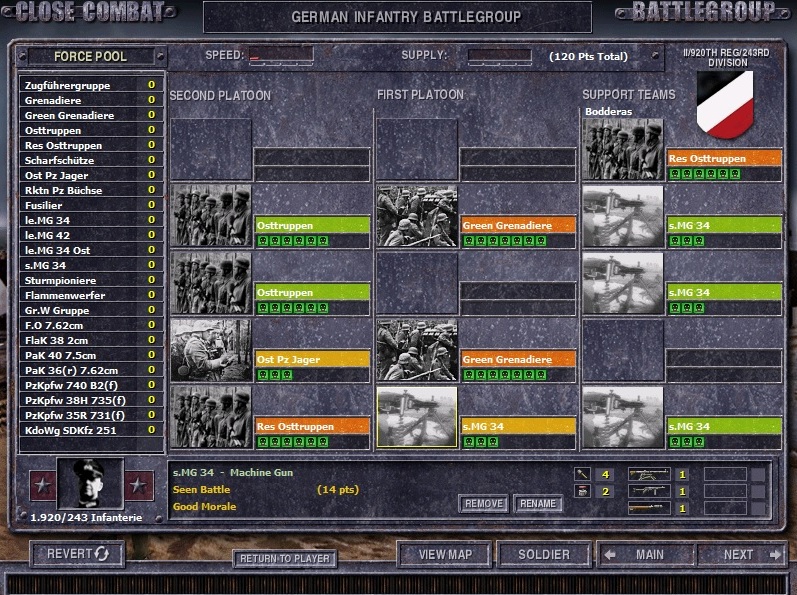Click the German Infantry Battlegroup title
Image resolution: width=797 pixels, height=595 pixels.
pyautogui.click(x=406, y=17)
